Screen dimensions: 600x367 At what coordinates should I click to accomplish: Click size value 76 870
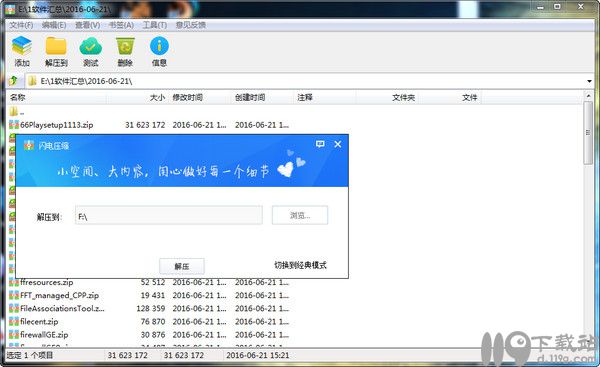pyautogui.click(x=153, y=321)
